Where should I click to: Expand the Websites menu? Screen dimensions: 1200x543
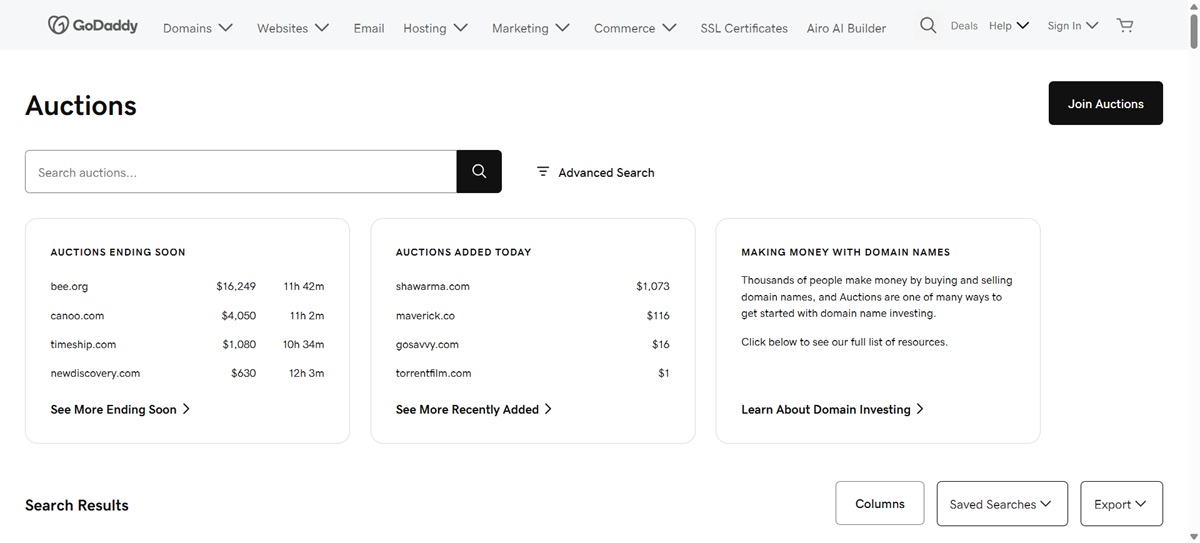293,28
